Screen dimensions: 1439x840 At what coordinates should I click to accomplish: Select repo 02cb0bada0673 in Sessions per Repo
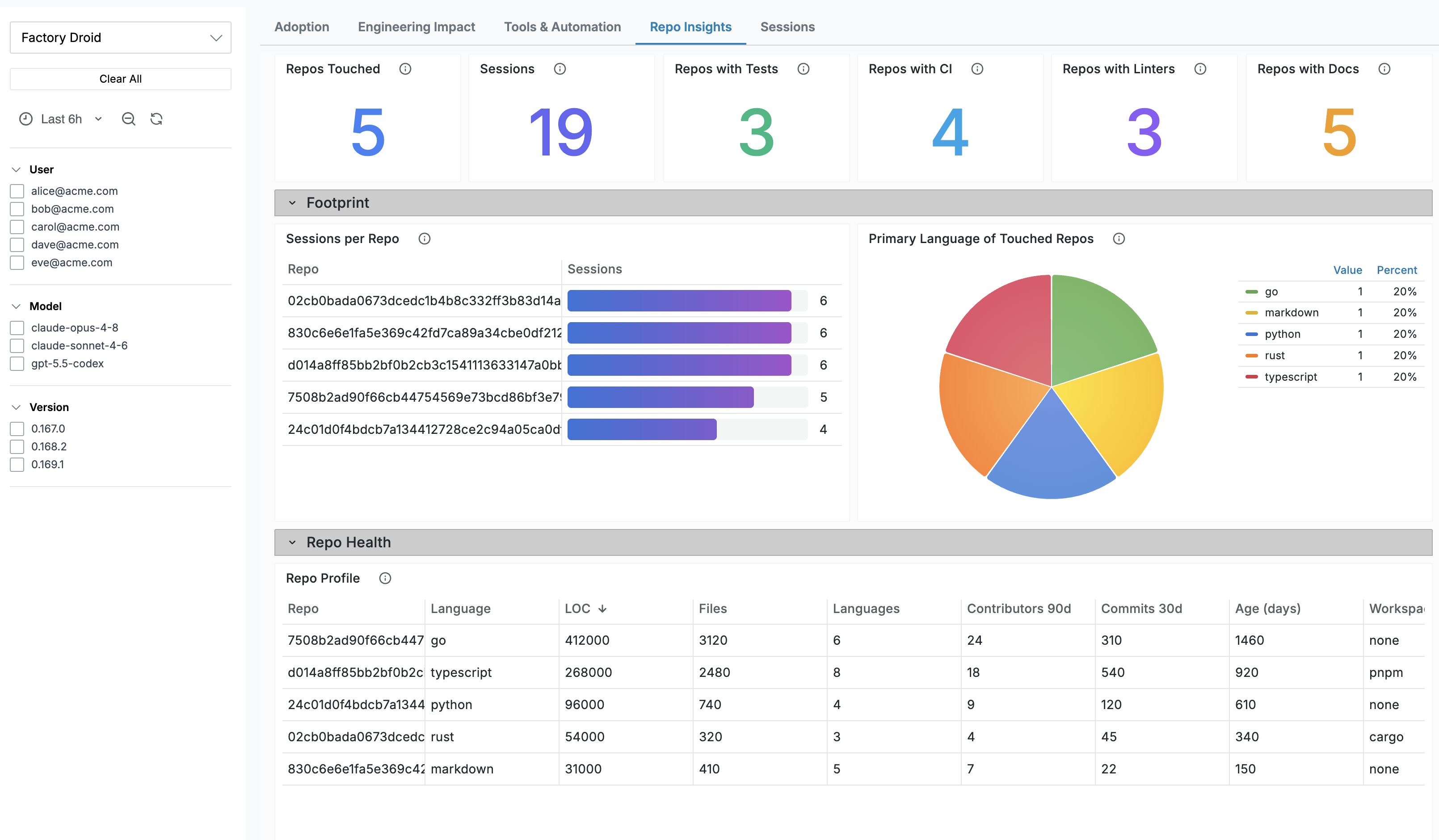click(424, 301)
